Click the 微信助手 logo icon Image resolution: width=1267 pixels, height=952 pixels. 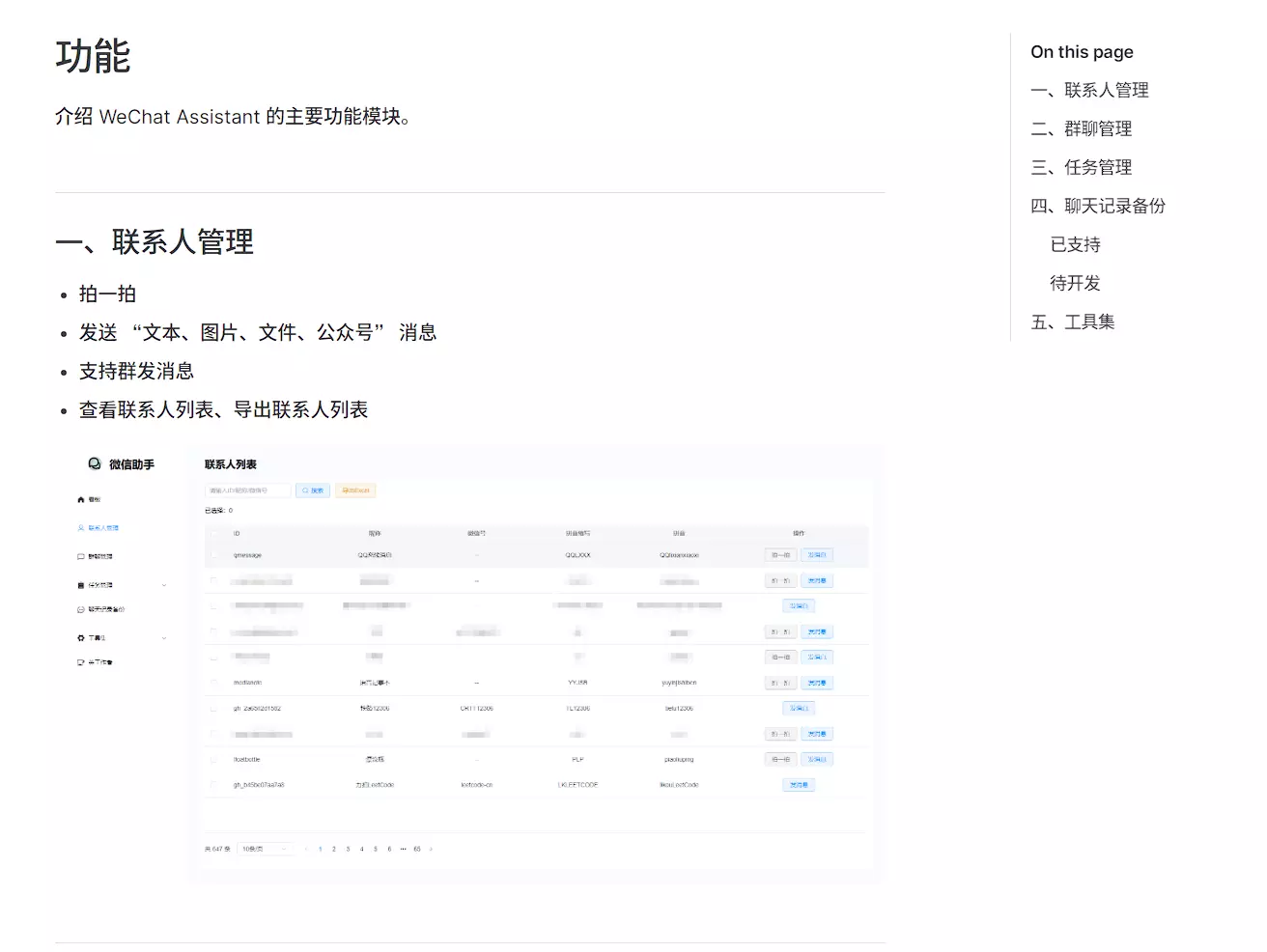(95, 464)
